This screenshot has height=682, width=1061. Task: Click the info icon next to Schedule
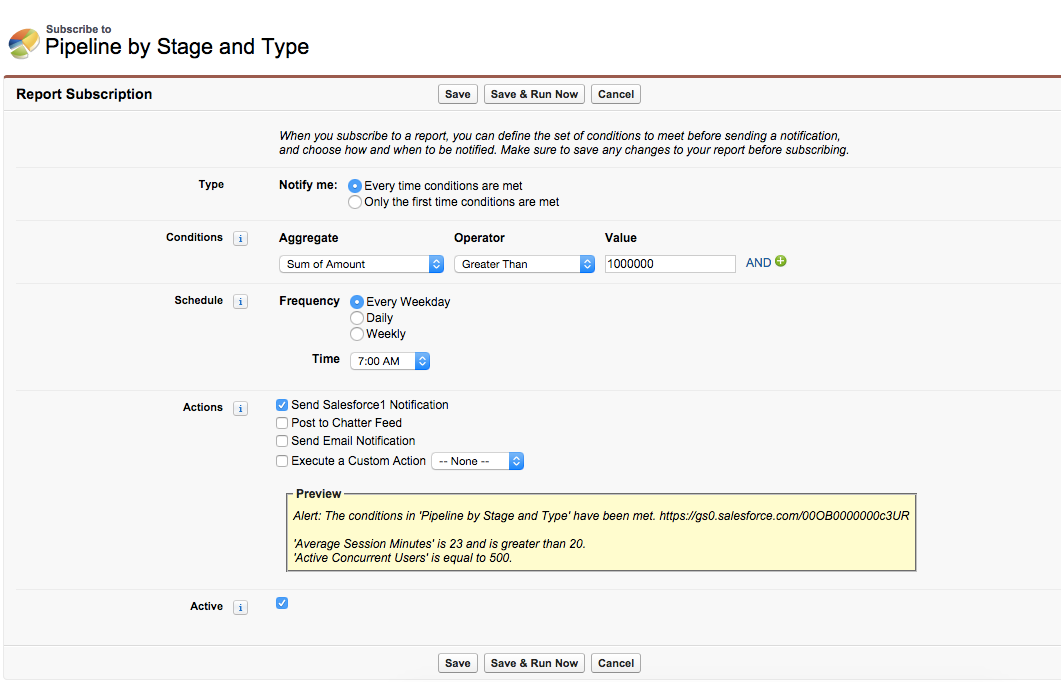240,302
